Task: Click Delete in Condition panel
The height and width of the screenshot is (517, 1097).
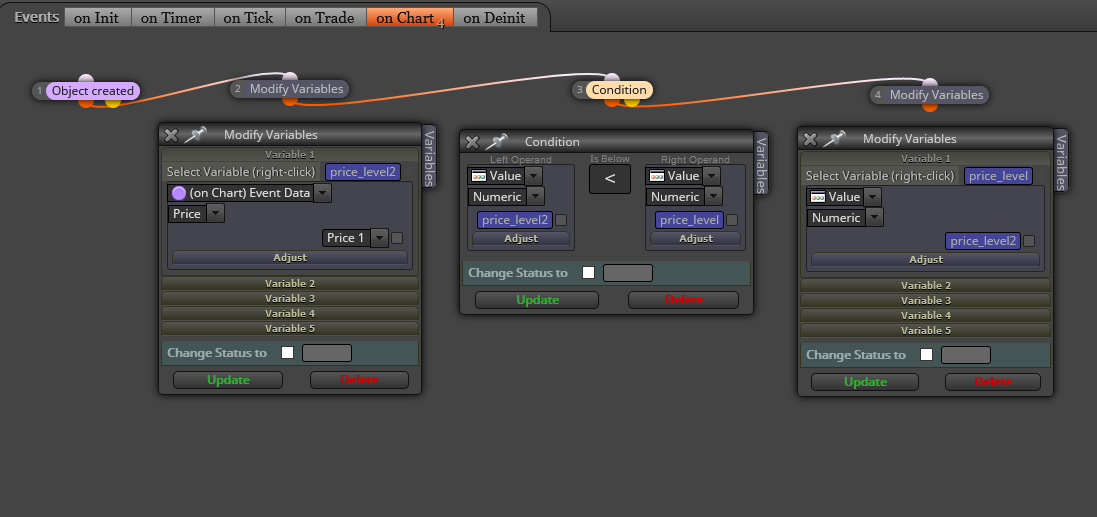Action: coord(684,300)
